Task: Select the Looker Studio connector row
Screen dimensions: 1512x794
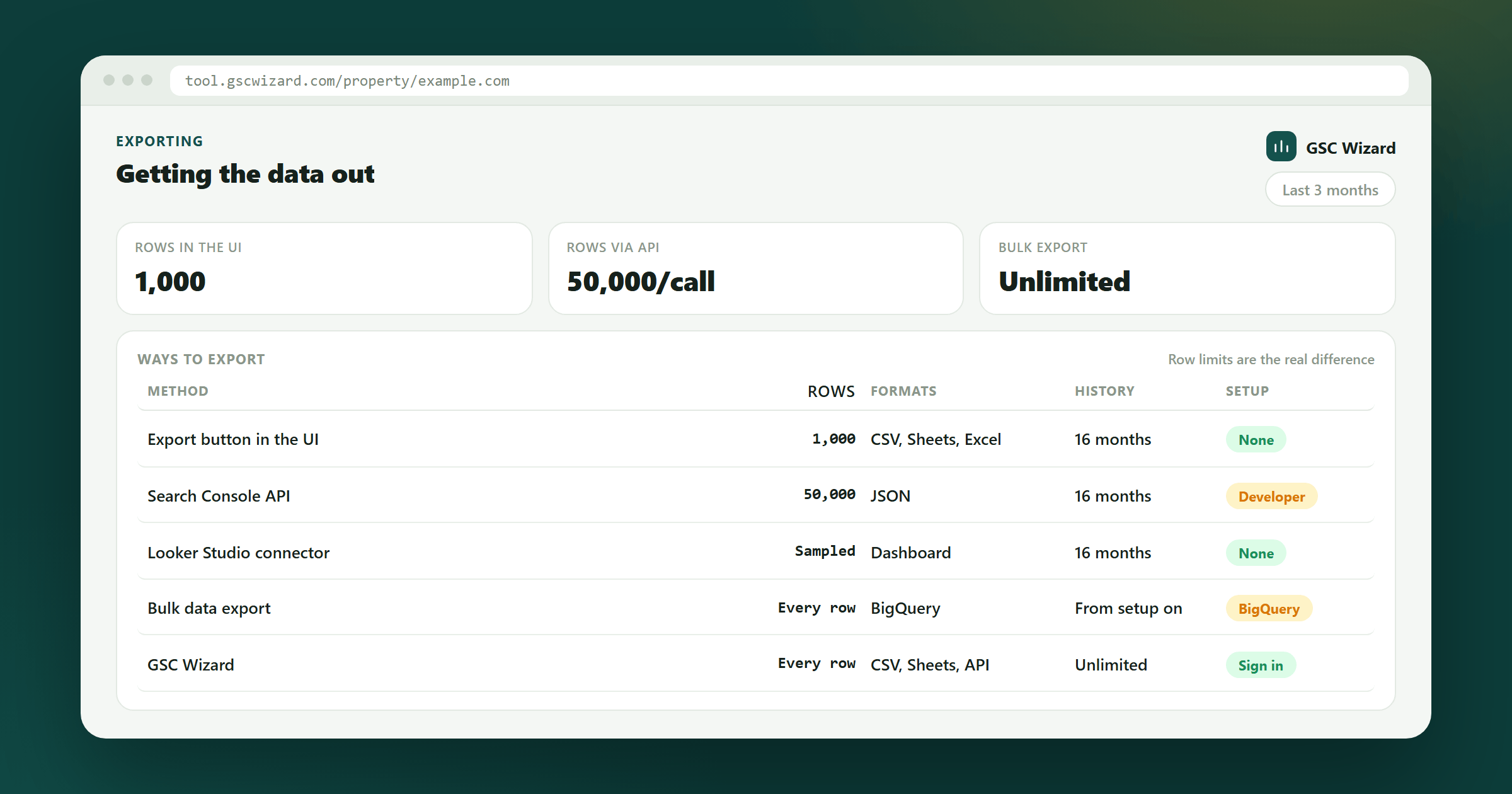Action: click(756, 553)
